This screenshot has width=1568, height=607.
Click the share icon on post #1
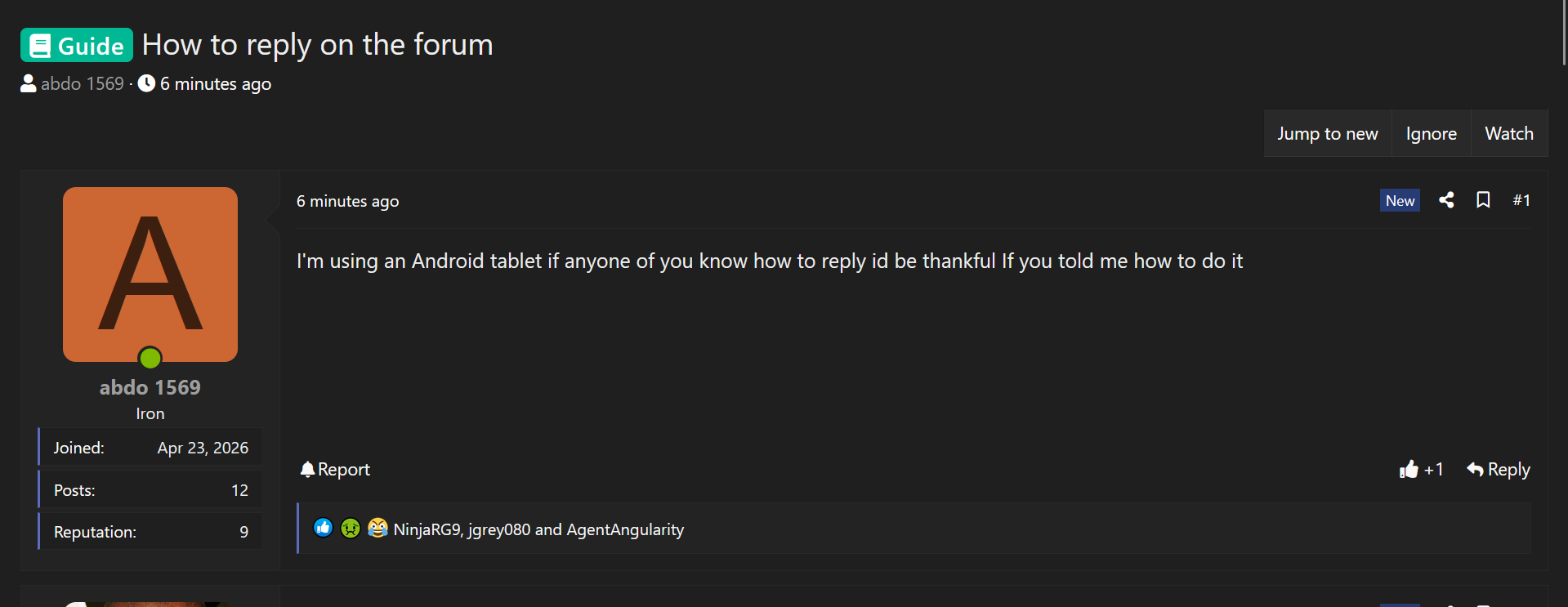(x=1446, y=200)
